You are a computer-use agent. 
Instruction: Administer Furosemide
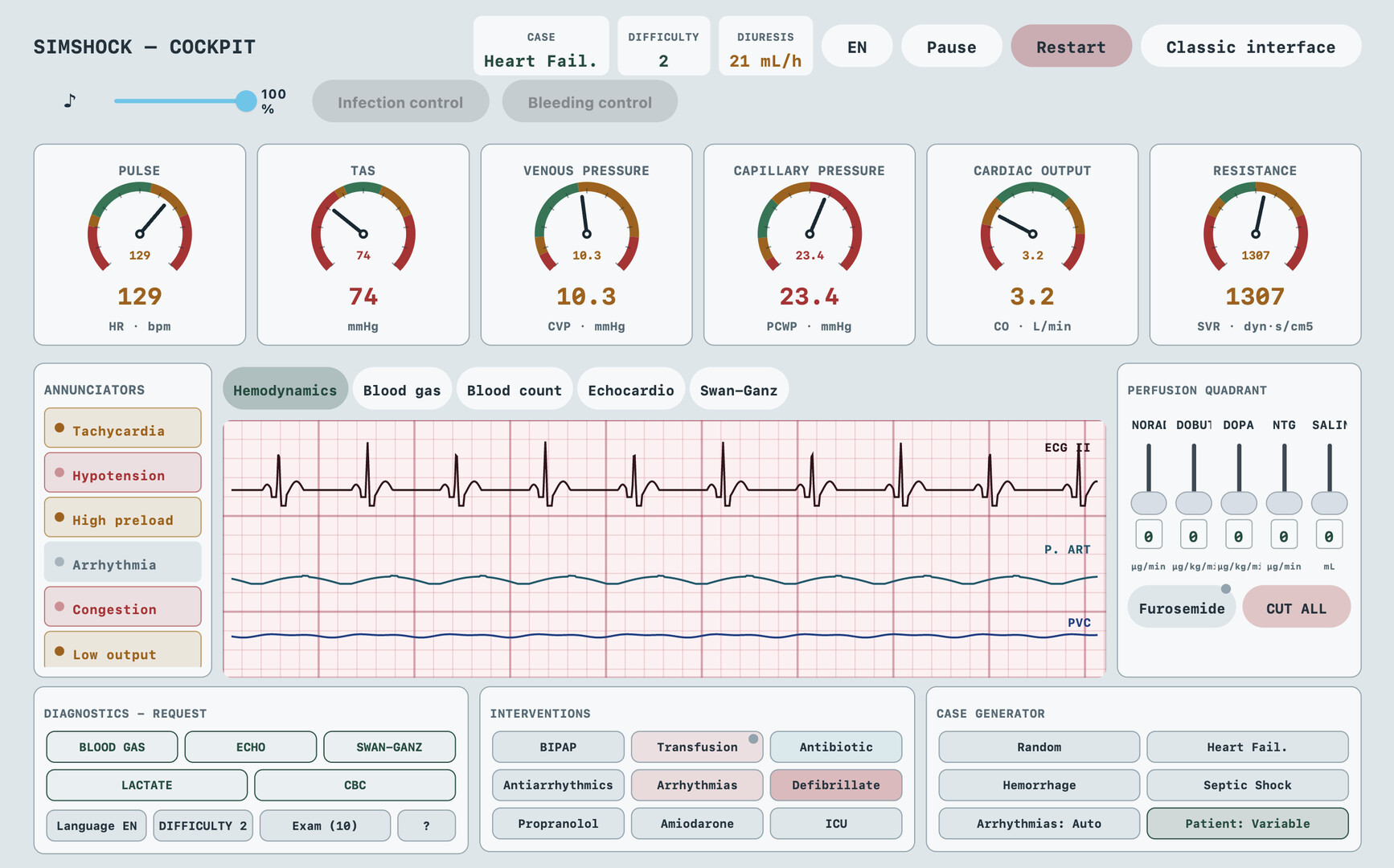[x=1182, y=608]
